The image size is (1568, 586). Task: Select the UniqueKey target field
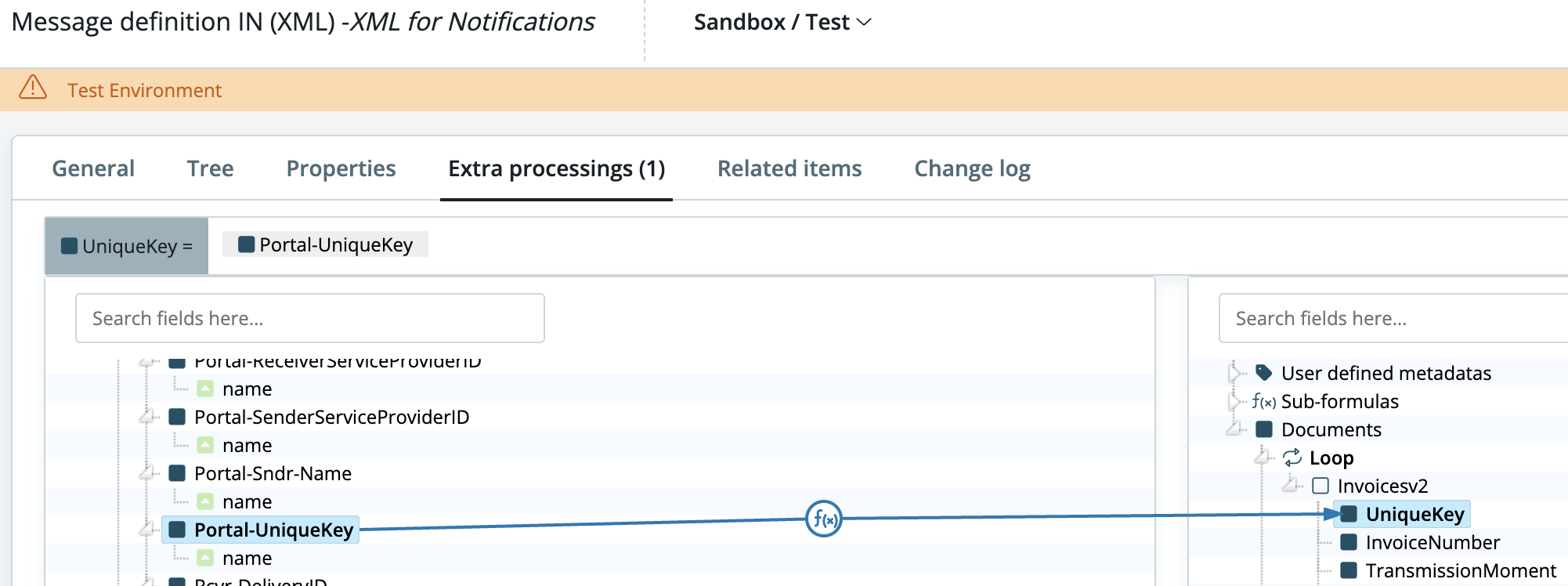[1414, 514]
